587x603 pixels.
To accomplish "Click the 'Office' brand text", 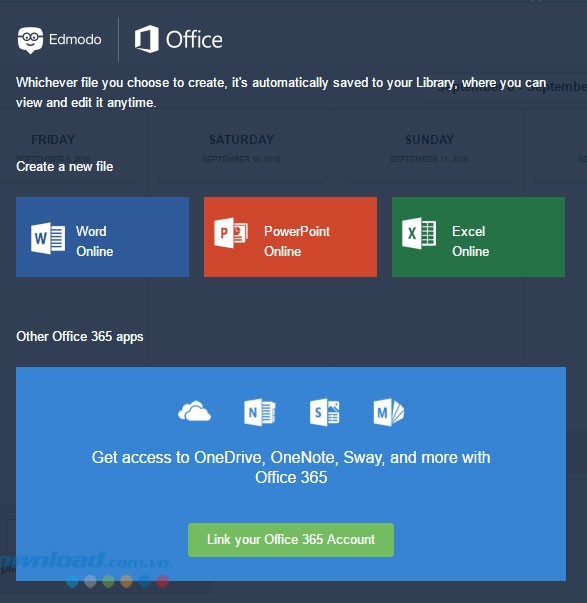I will (194, 40).
